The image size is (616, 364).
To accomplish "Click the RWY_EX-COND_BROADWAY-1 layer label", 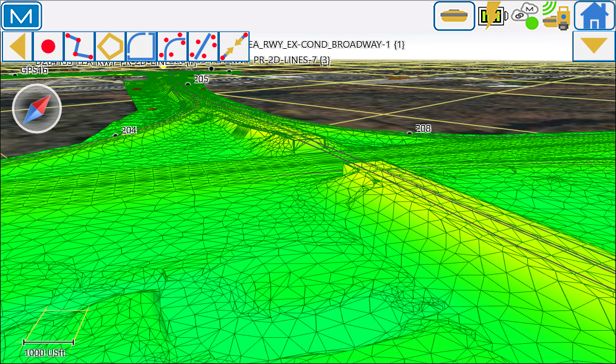I will (x=327, y=44).
